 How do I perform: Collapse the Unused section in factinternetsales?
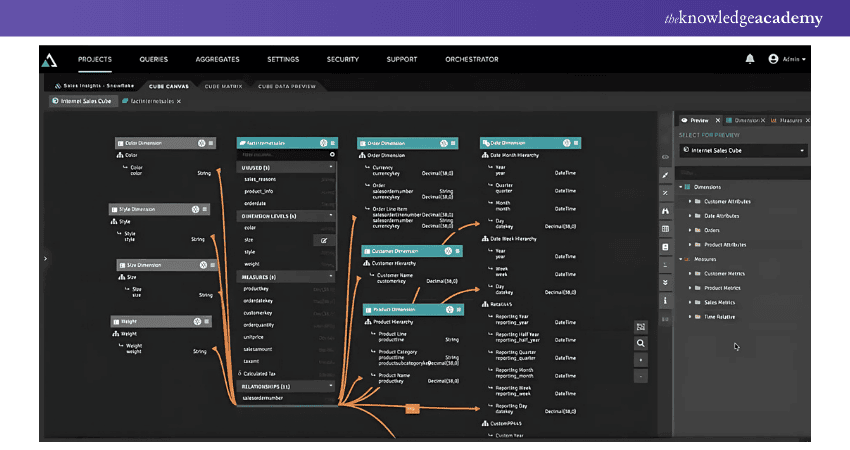[x=331, y=167]
